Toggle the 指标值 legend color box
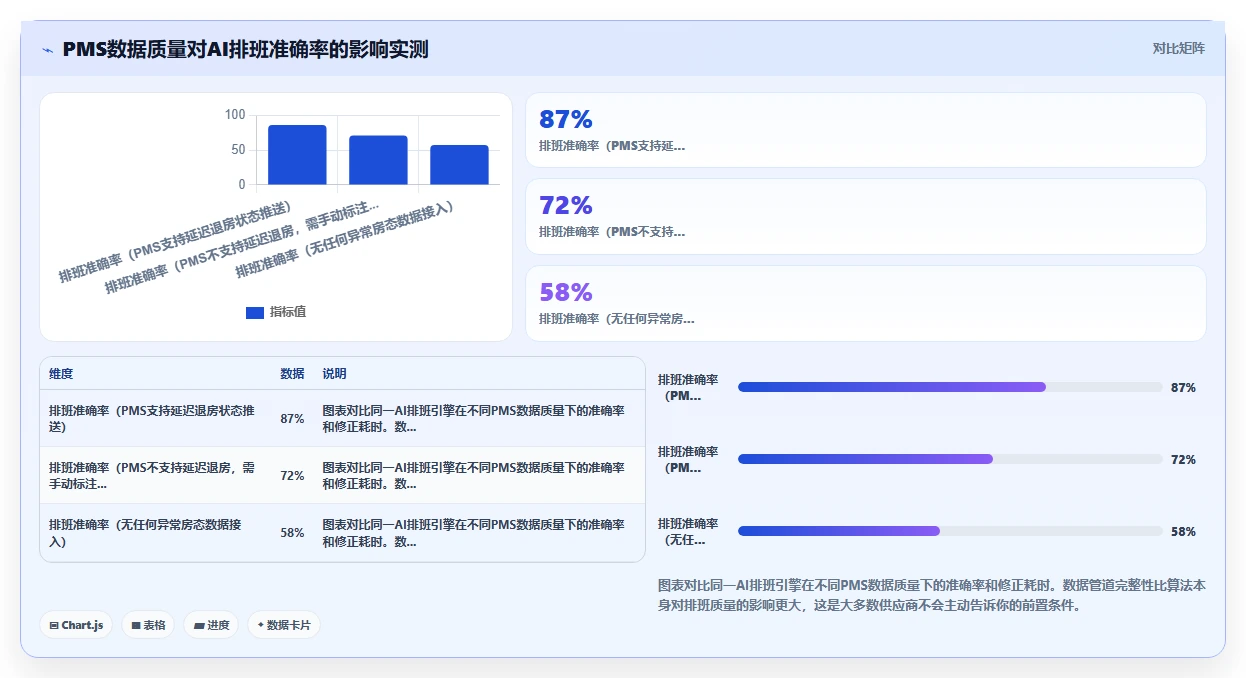The width and height of the screenshot is (1246, 678). click(255, 312)
